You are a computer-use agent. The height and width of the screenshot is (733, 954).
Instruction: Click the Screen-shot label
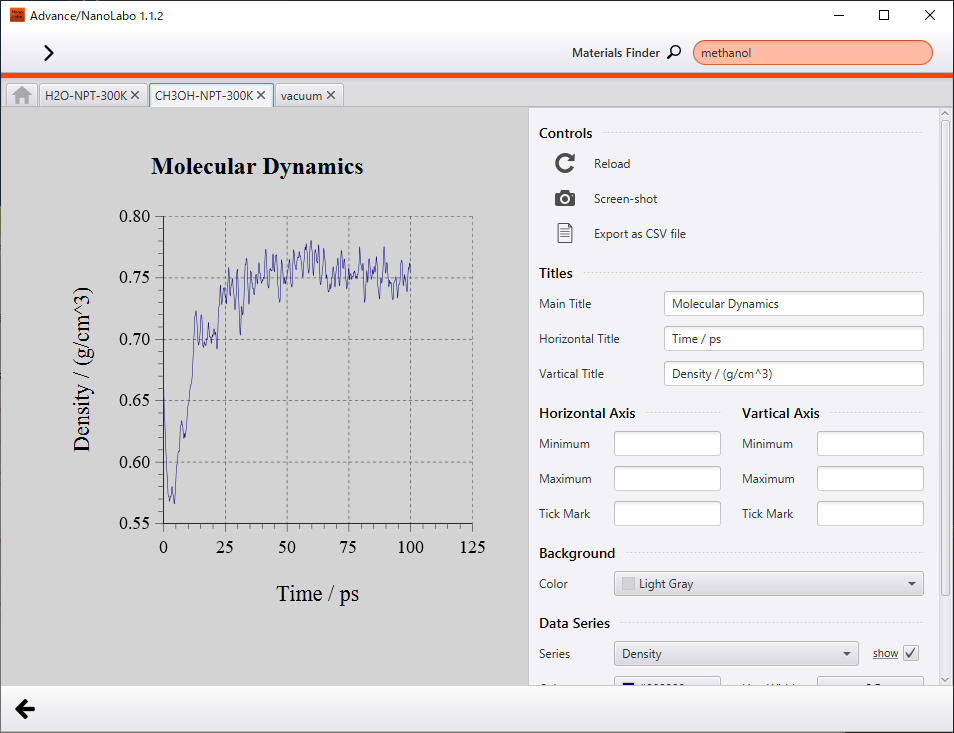625,199
